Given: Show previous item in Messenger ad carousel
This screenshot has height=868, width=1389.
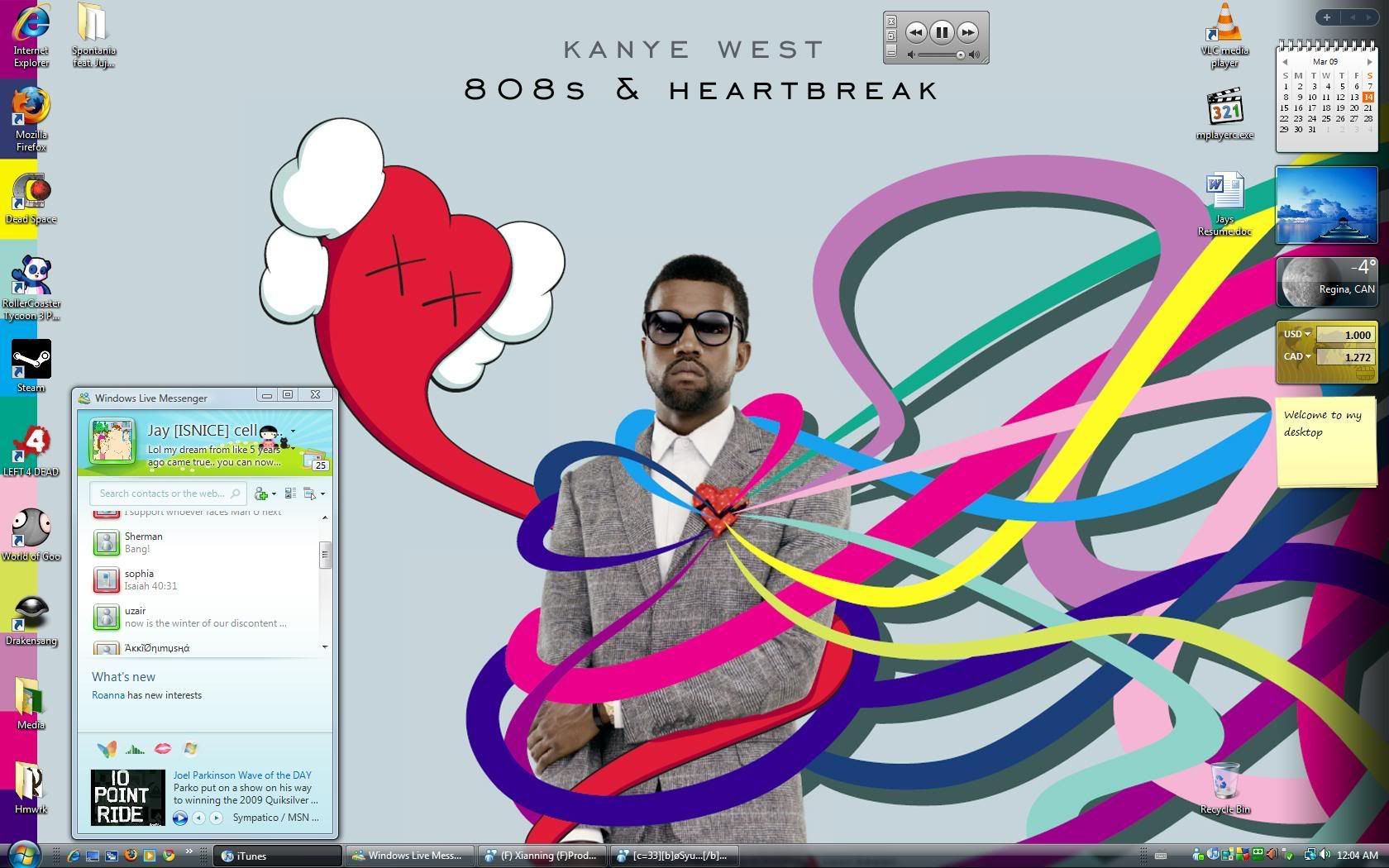Looking at the screenshot, I should click(198, 818).
